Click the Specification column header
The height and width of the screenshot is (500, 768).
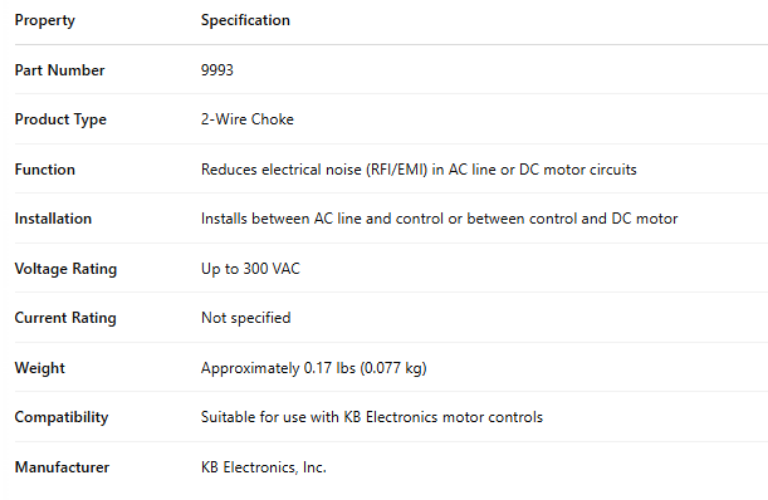tap(245, 20)
